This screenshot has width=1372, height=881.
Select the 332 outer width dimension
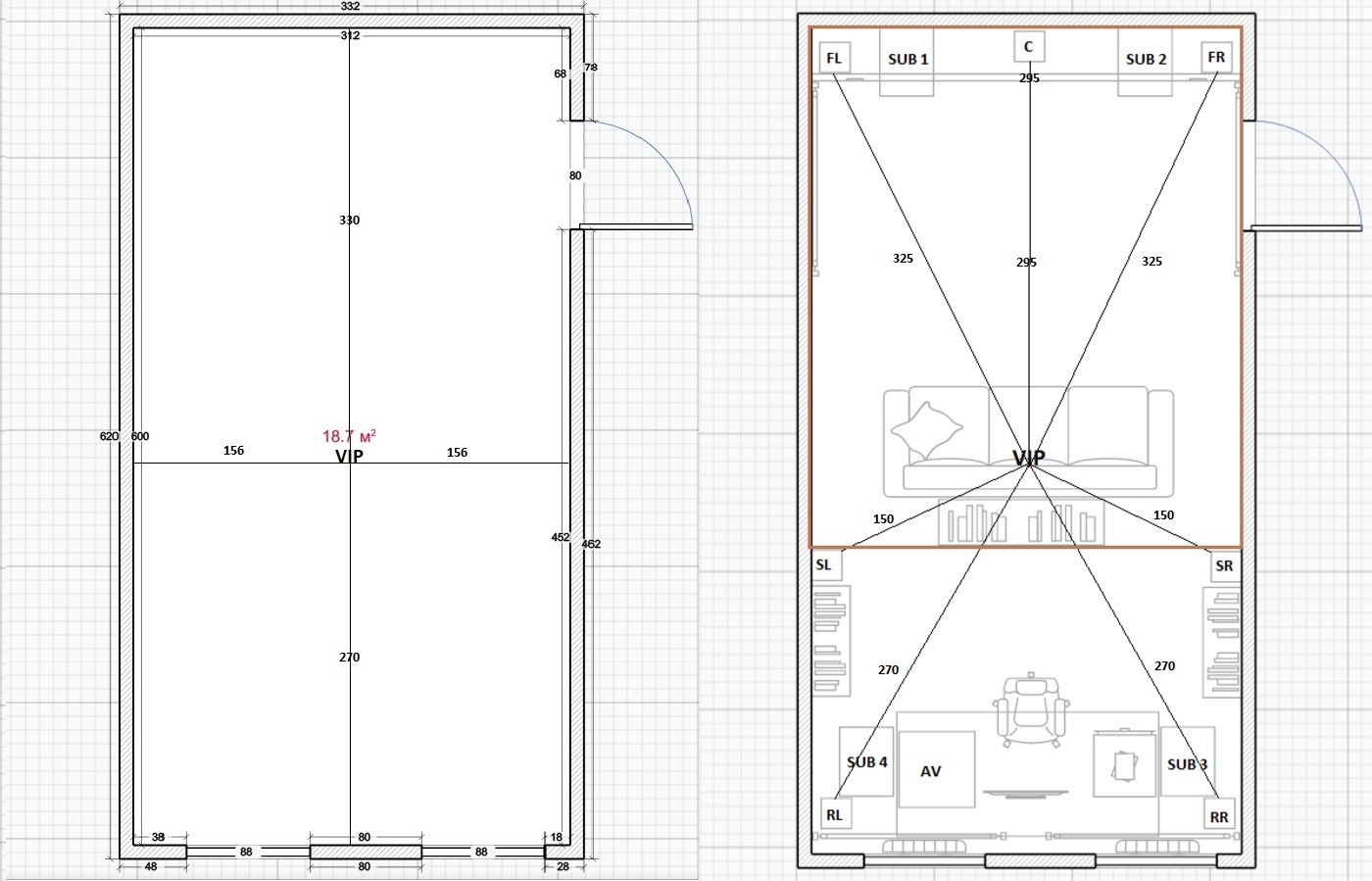[x=350, y=6]
